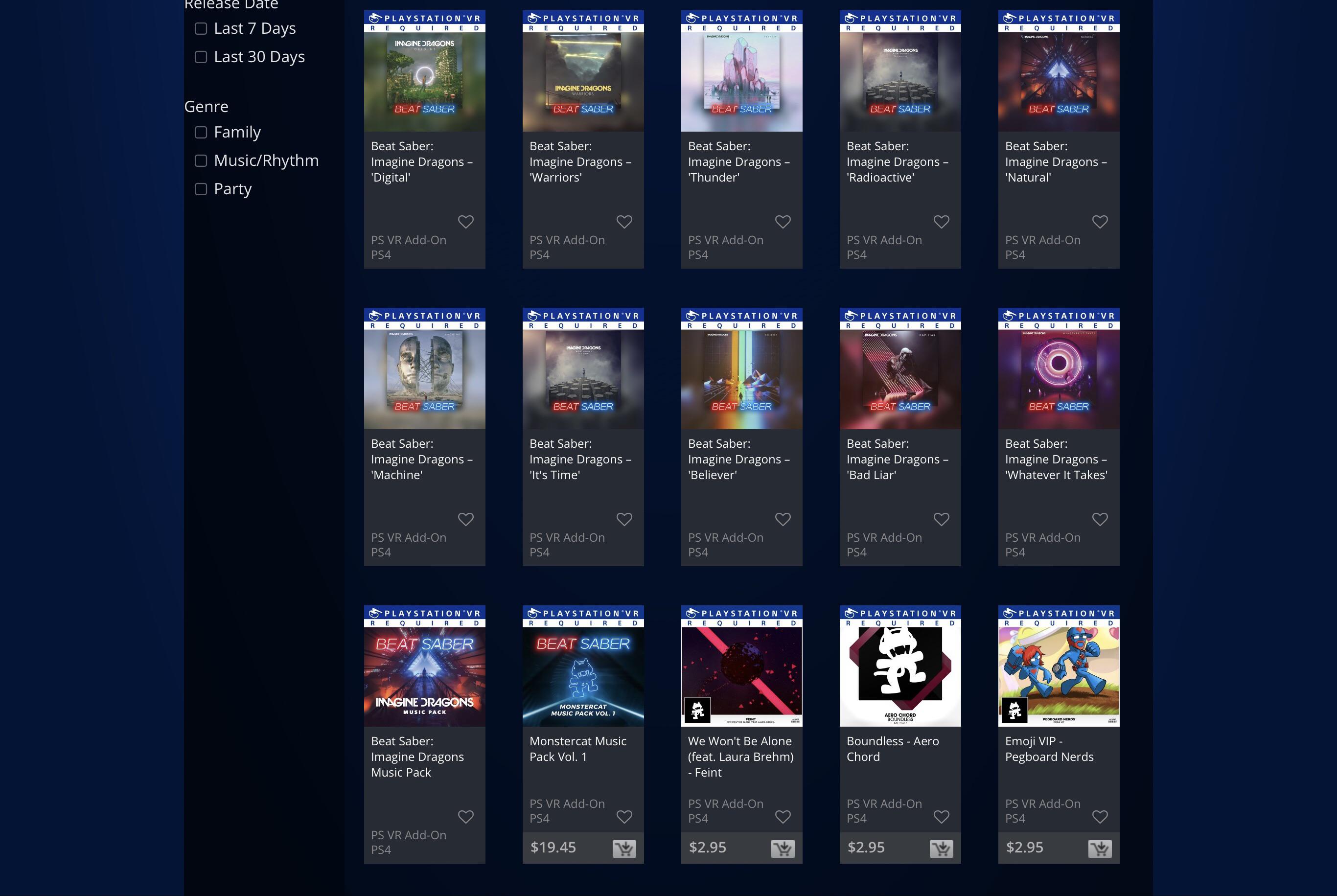Wishlist 'Machine' using its heart icon
Viewport: 1337px width, 896px height.
tap(466, 519)
